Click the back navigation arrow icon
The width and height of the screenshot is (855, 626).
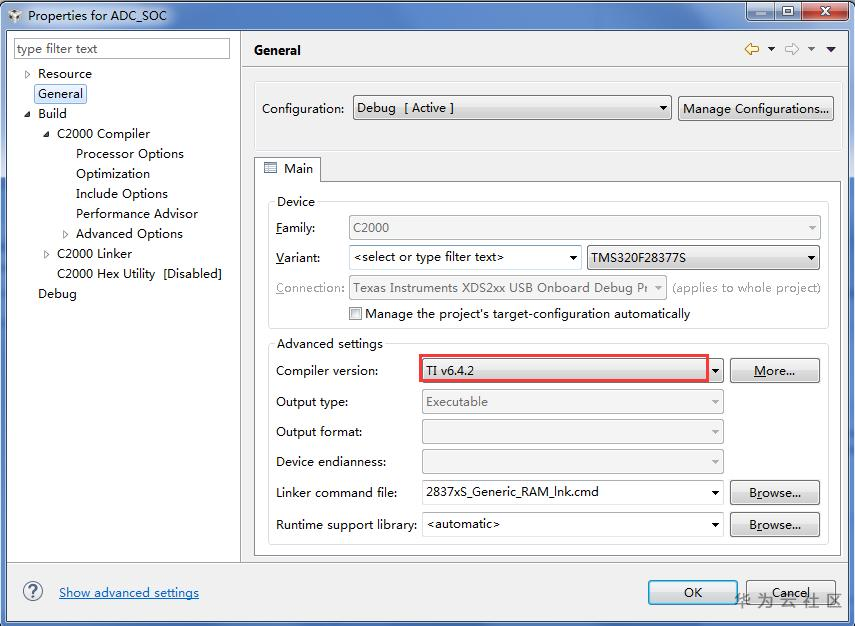[x=752, y=49]
